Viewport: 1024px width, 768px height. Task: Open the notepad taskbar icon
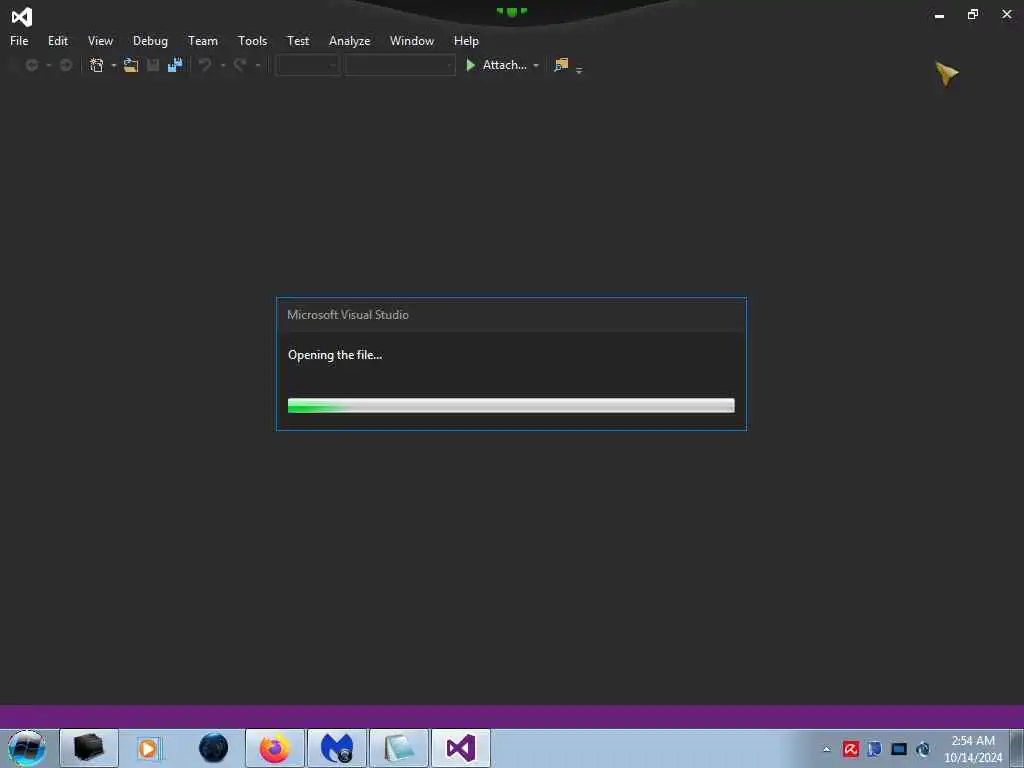coord(399,748)
